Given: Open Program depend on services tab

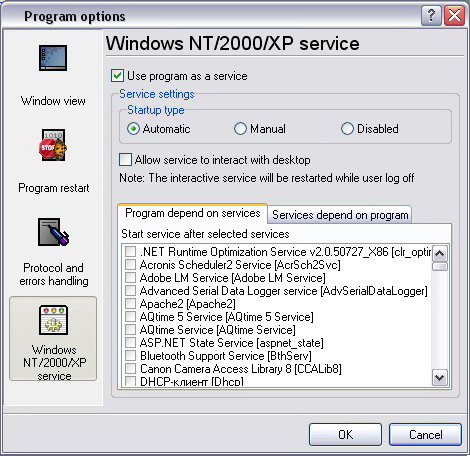Looking at the screenshot, I should click(x=193, y=213).
